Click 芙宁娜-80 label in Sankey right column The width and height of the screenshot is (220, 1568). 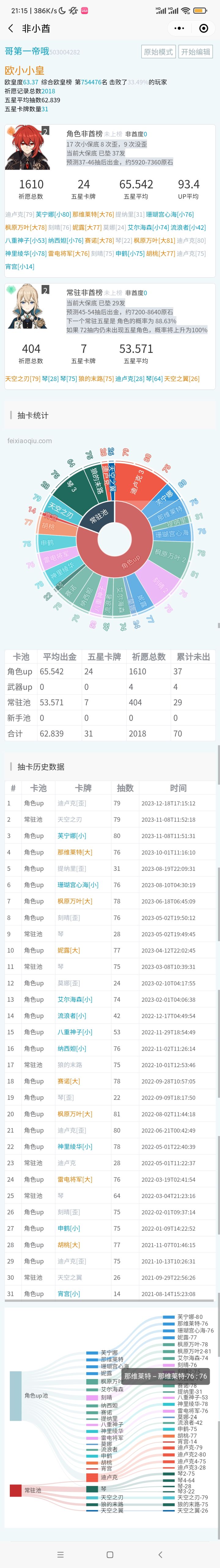coord(190,1317)
